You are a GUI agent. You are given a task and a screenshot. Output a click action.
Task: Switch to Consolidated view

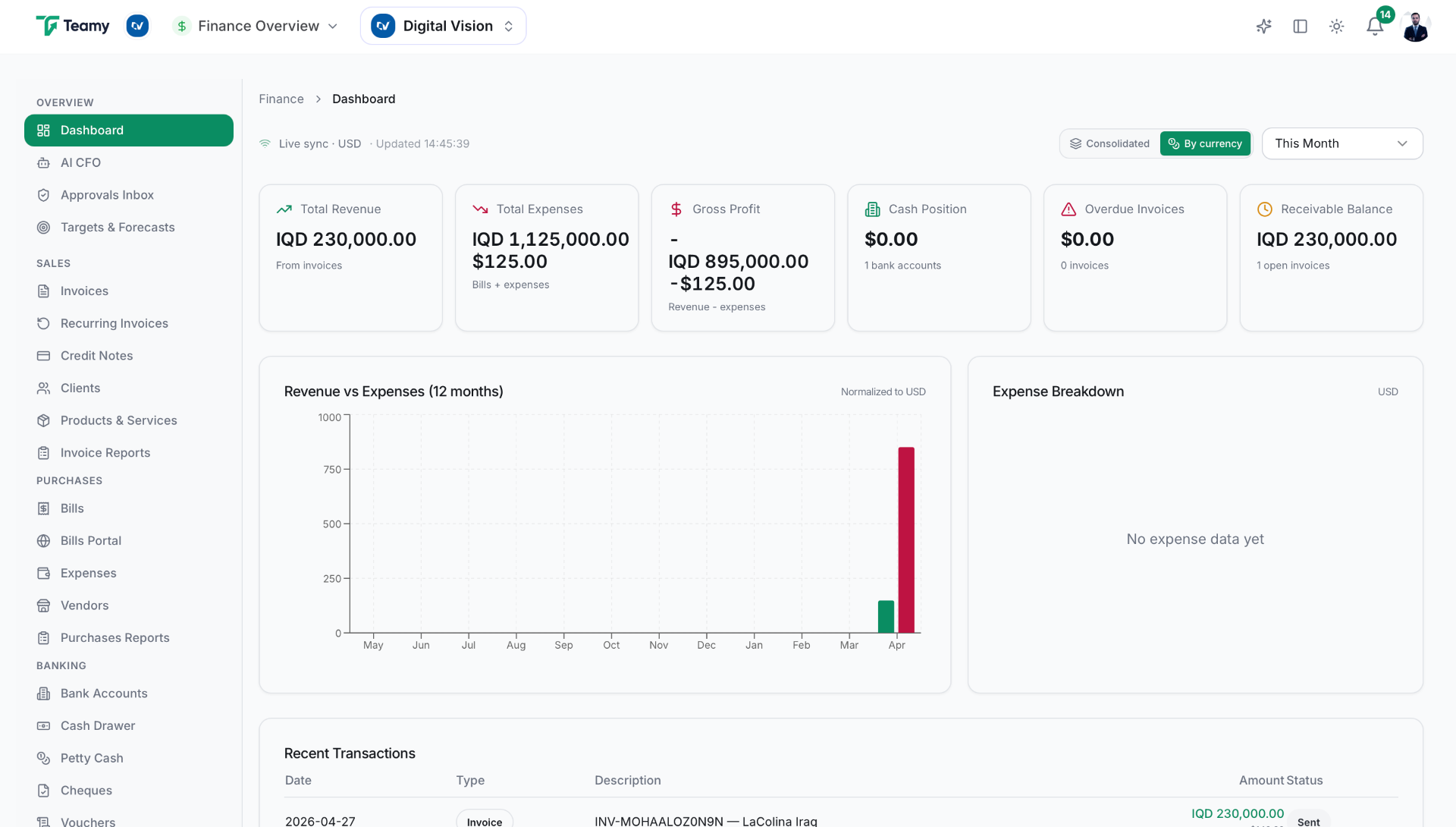click(1109, 143)
